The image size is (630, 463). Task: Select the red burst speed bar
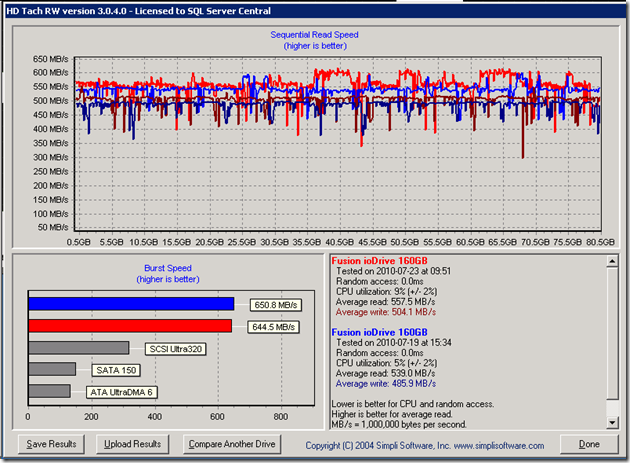click(129, 326)
